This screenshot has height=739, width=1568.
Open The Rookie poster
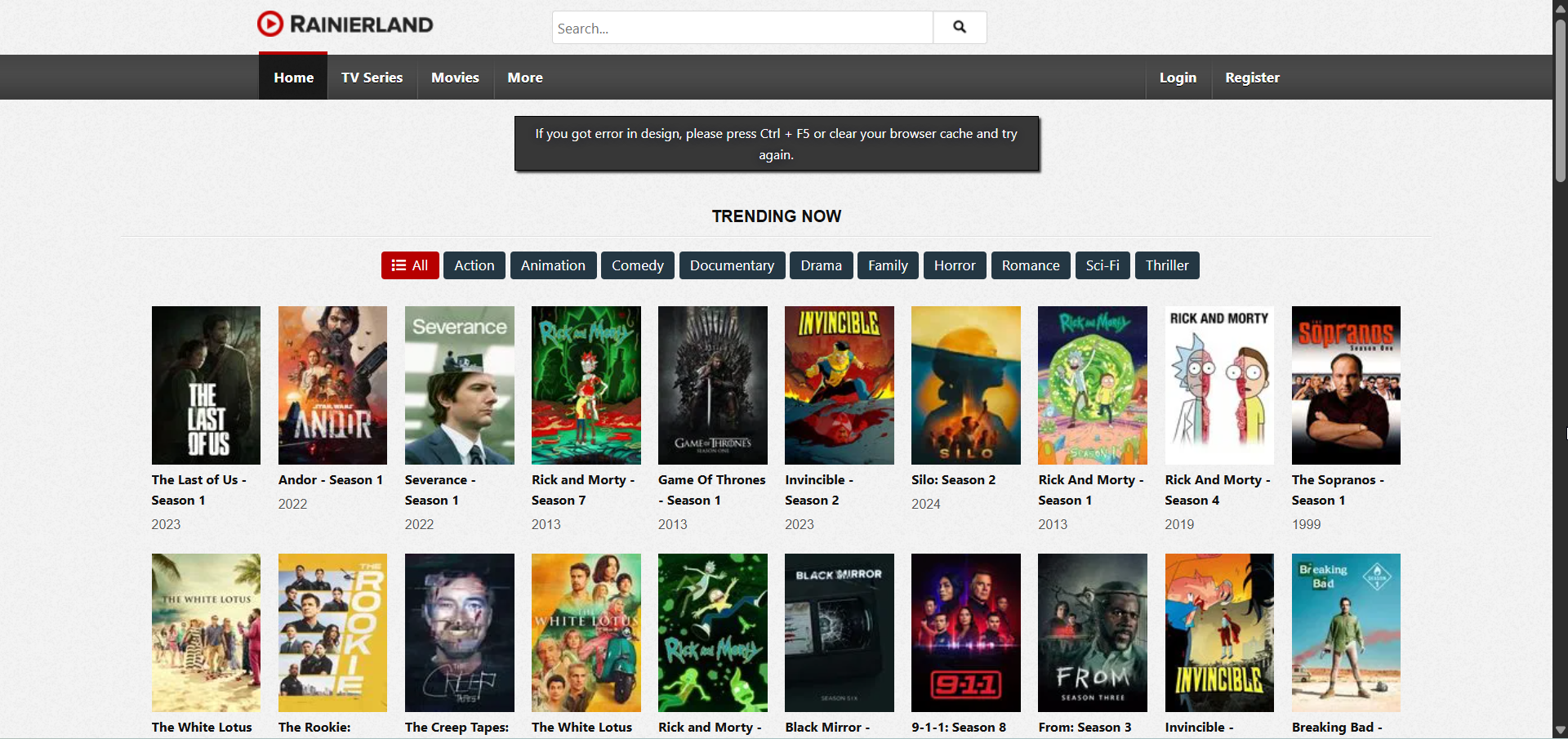click(x=332, y=633)
